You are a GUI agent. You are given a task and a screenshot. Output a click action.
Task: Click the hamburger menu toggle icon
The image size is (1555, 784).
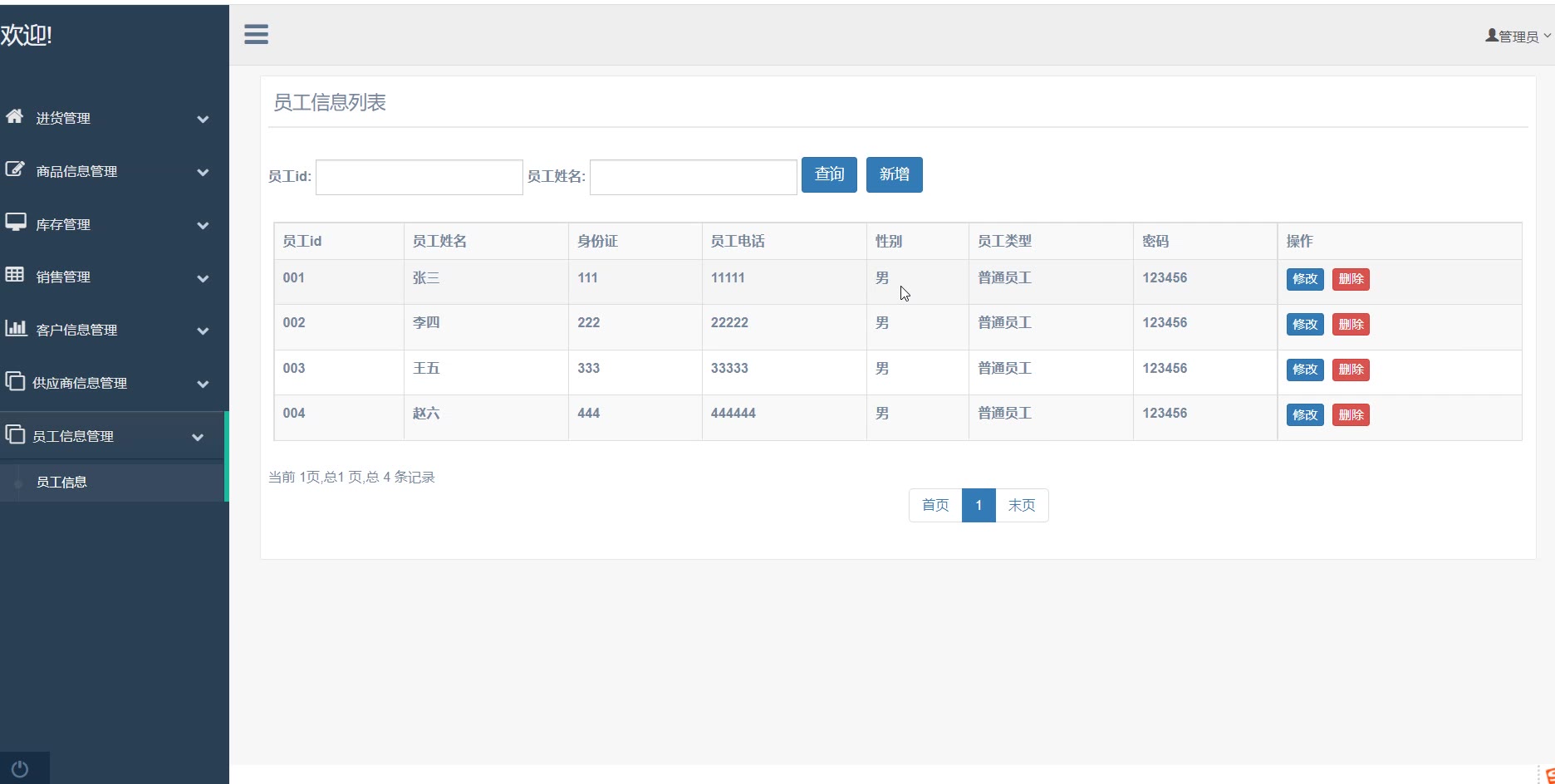point(256,34)
